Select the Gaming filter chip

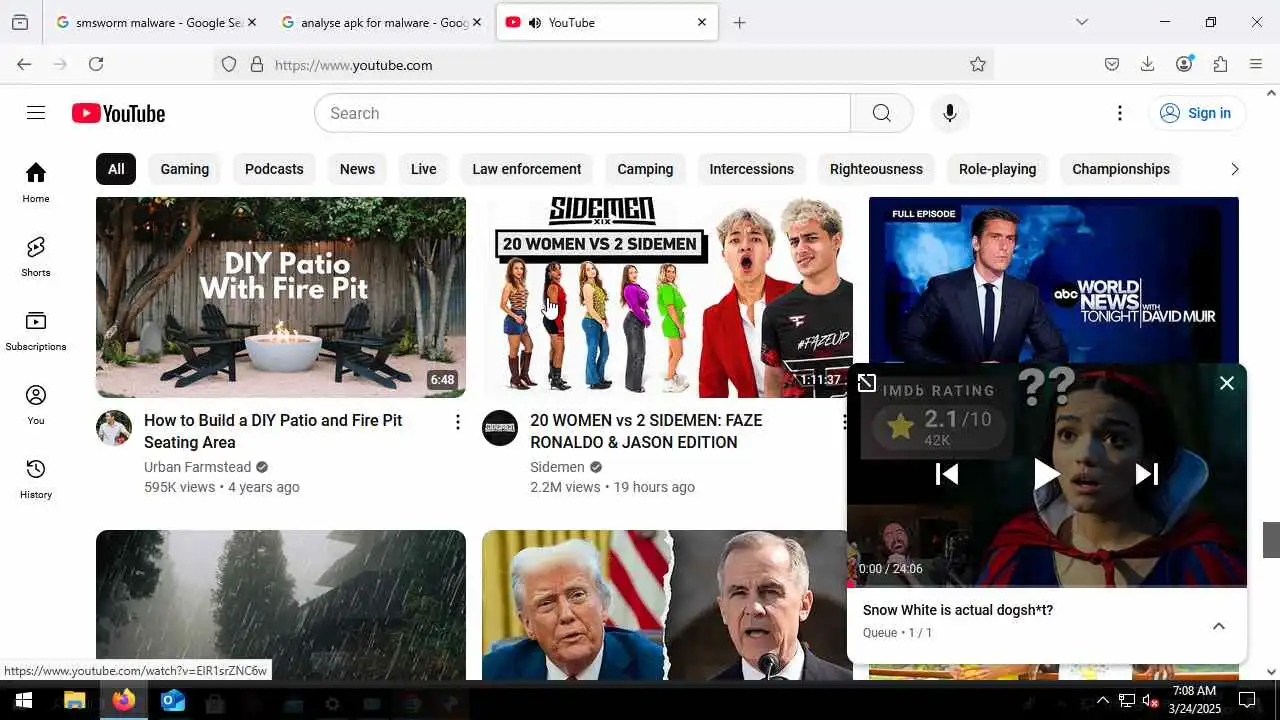(x=185, y=169)
